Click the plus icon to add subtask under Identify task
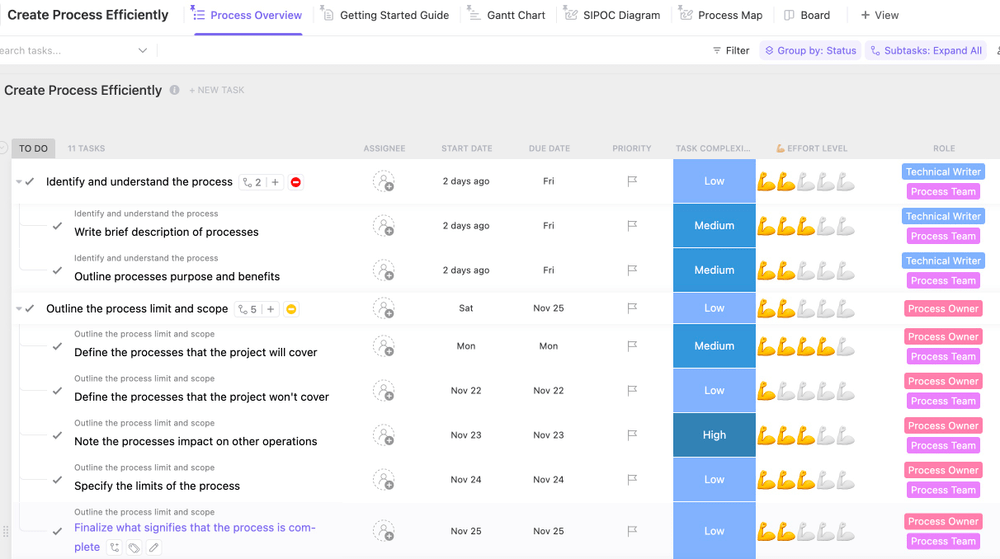Screen dimensions: 1000x559 275,182
